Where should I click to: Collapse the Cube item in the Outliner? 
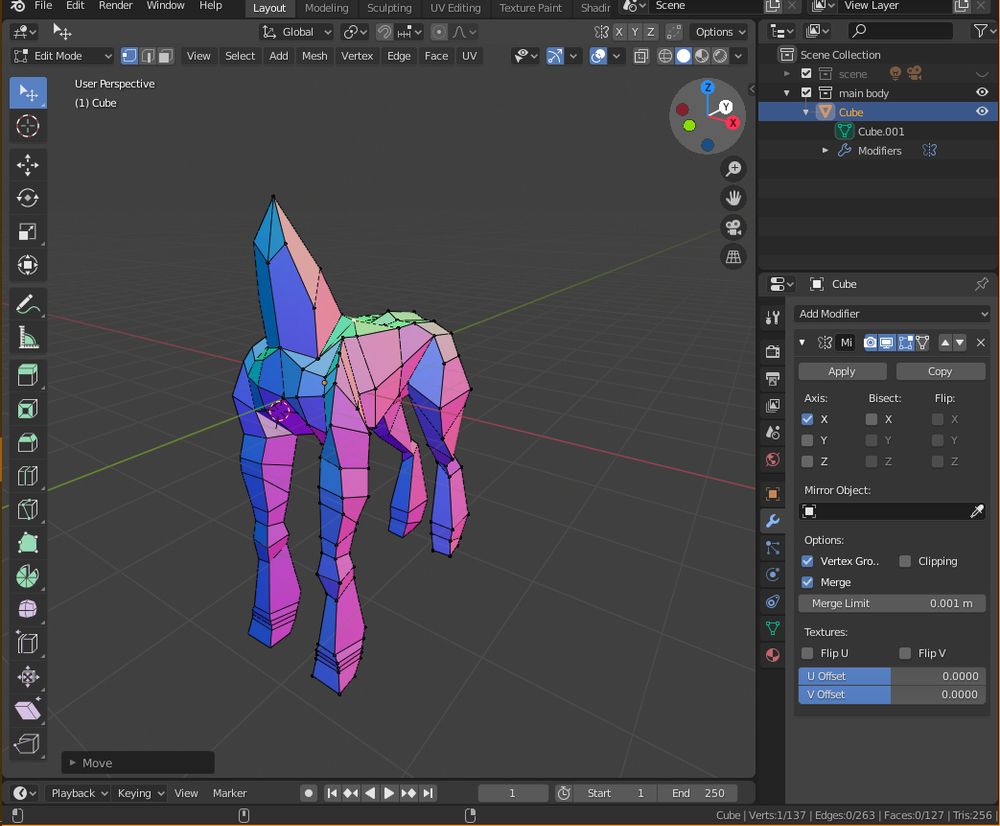pos(806,112)
